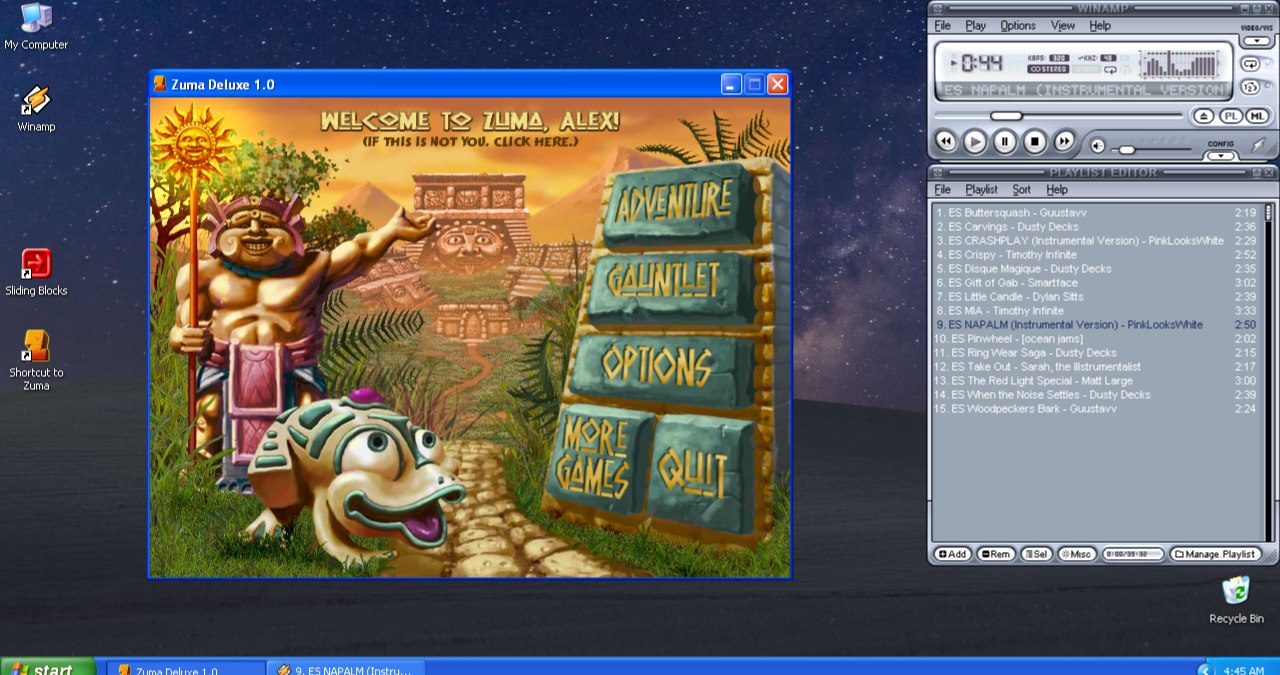Select track ES Pinwheel - [ocean jams]
Screen dimensions: 1280x675
pos(1096,339)
